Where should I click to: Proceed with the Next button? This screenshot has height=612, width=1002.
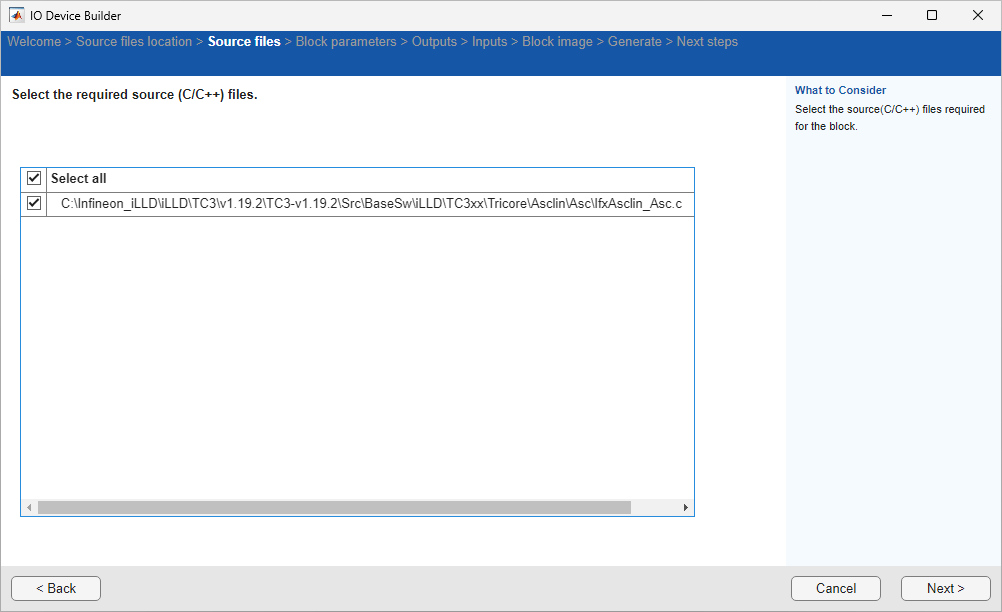click(x=945, y=588)
